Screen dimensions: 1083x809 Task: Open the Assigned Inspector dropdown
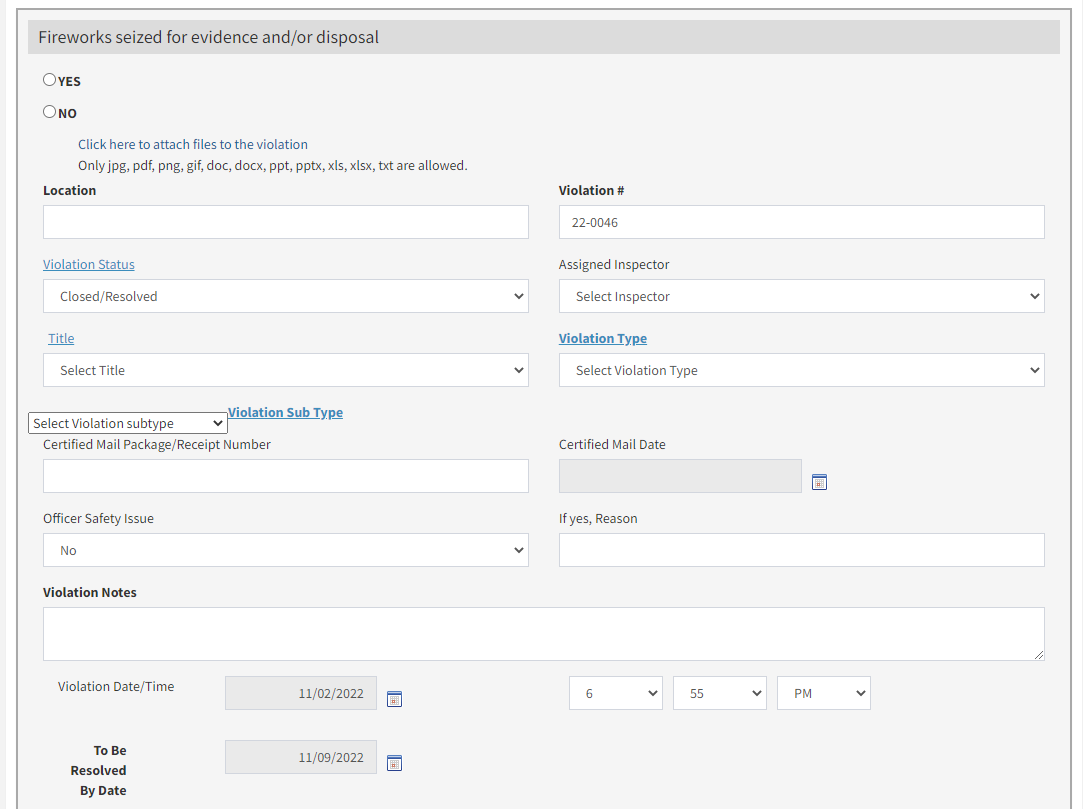pyautogui.click(x=801, y=296)
